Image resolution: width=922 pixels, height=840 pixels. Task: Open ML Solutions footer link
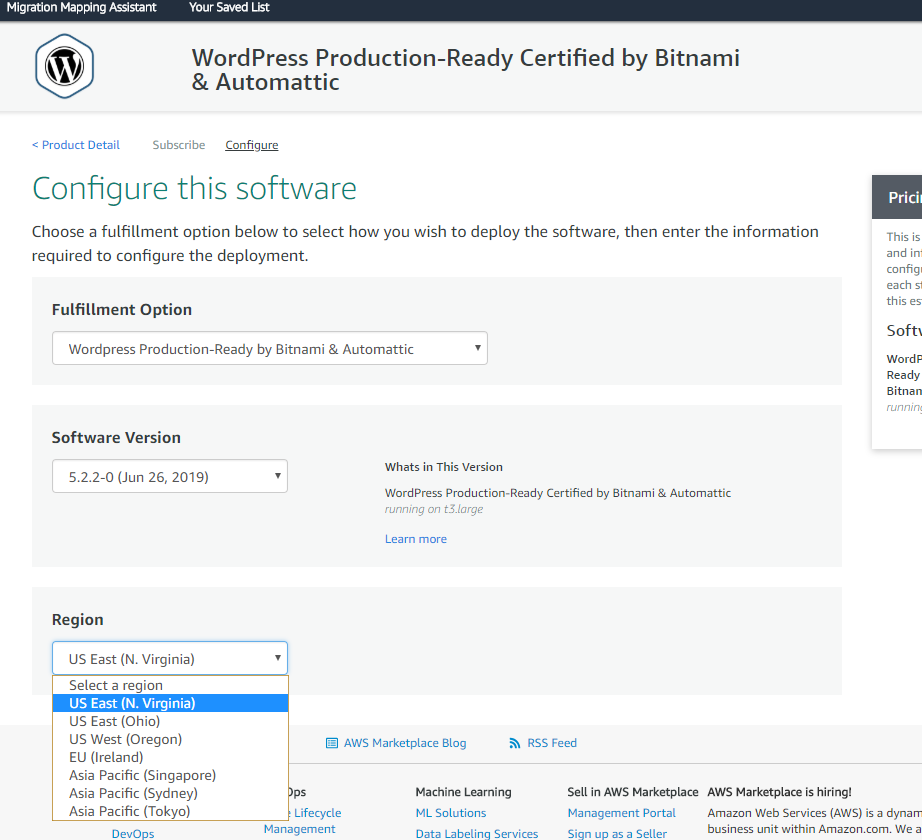coord(451,813)
